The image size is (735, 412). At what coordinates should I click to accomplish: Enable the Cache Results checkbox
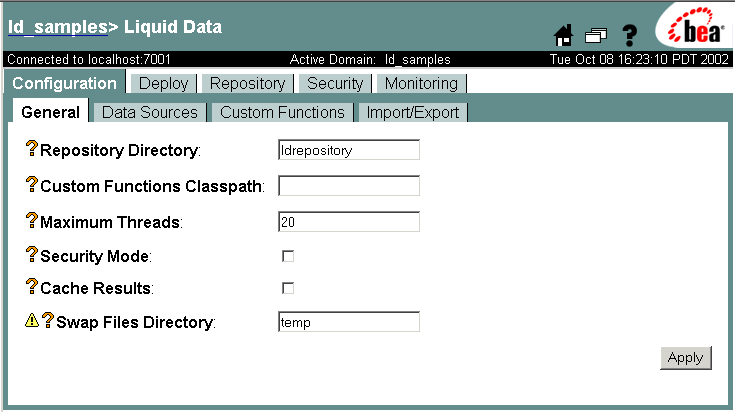tap(288, 288)
